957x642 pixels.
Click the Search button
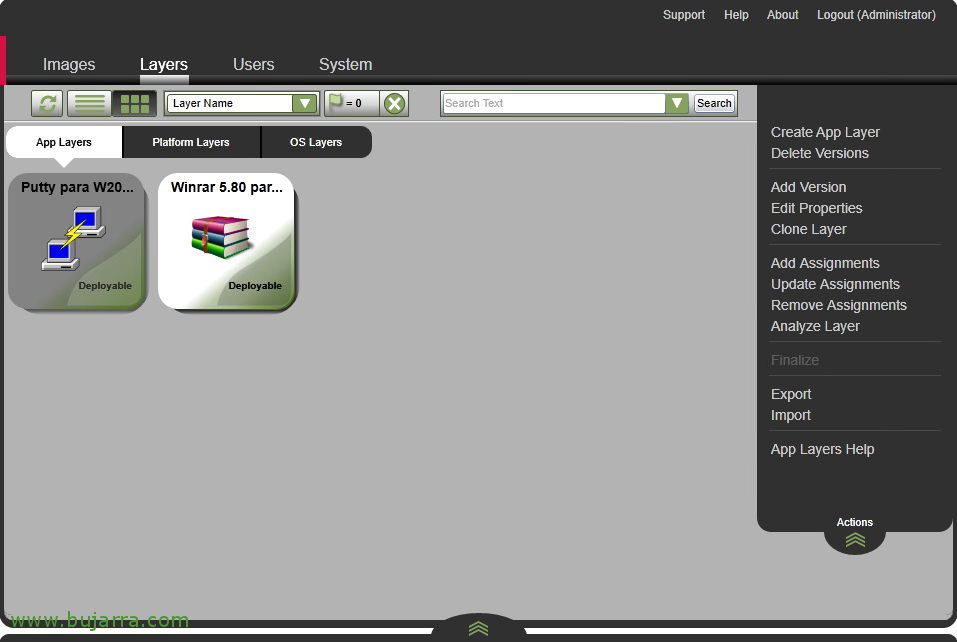coord(714,103)
